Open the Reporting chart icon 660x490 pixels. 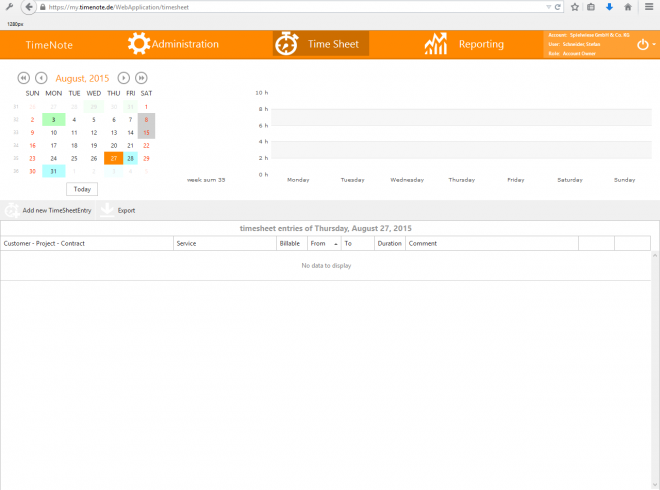point(435,44)
